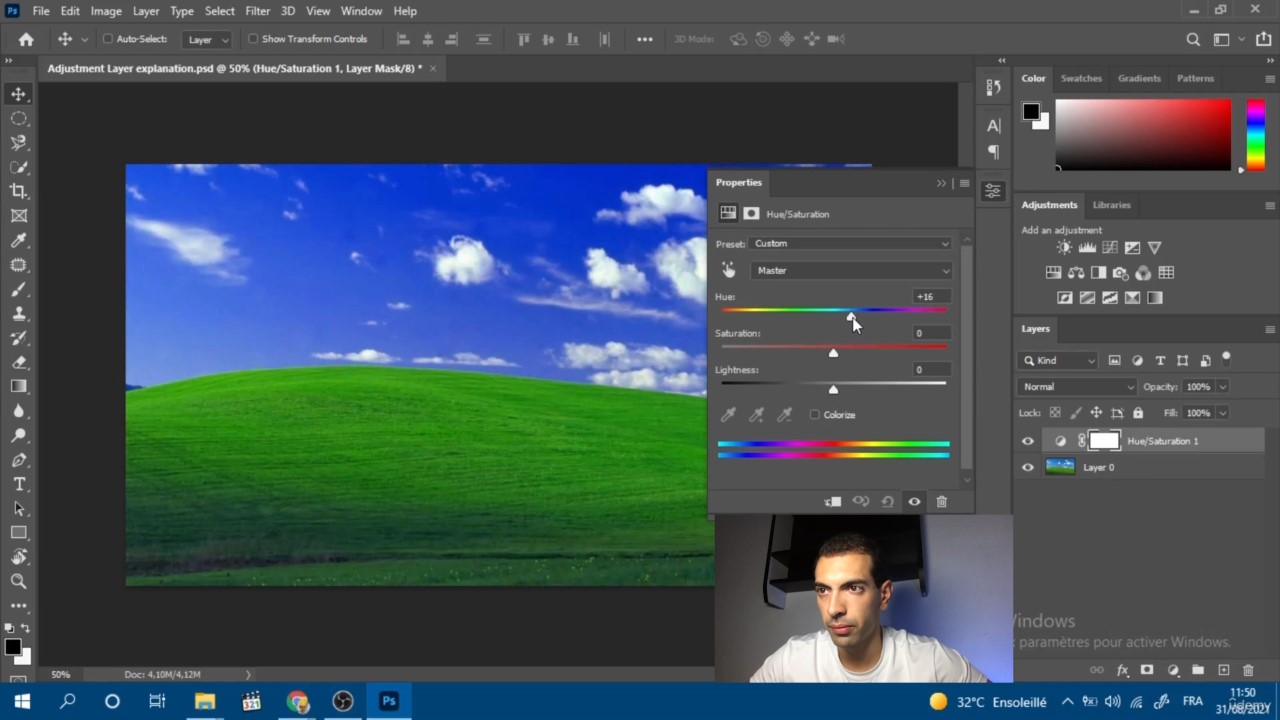1280x720 pixels.
Task: Hide the Hue/Saturation 1 layer
Action: [1028, 441]
